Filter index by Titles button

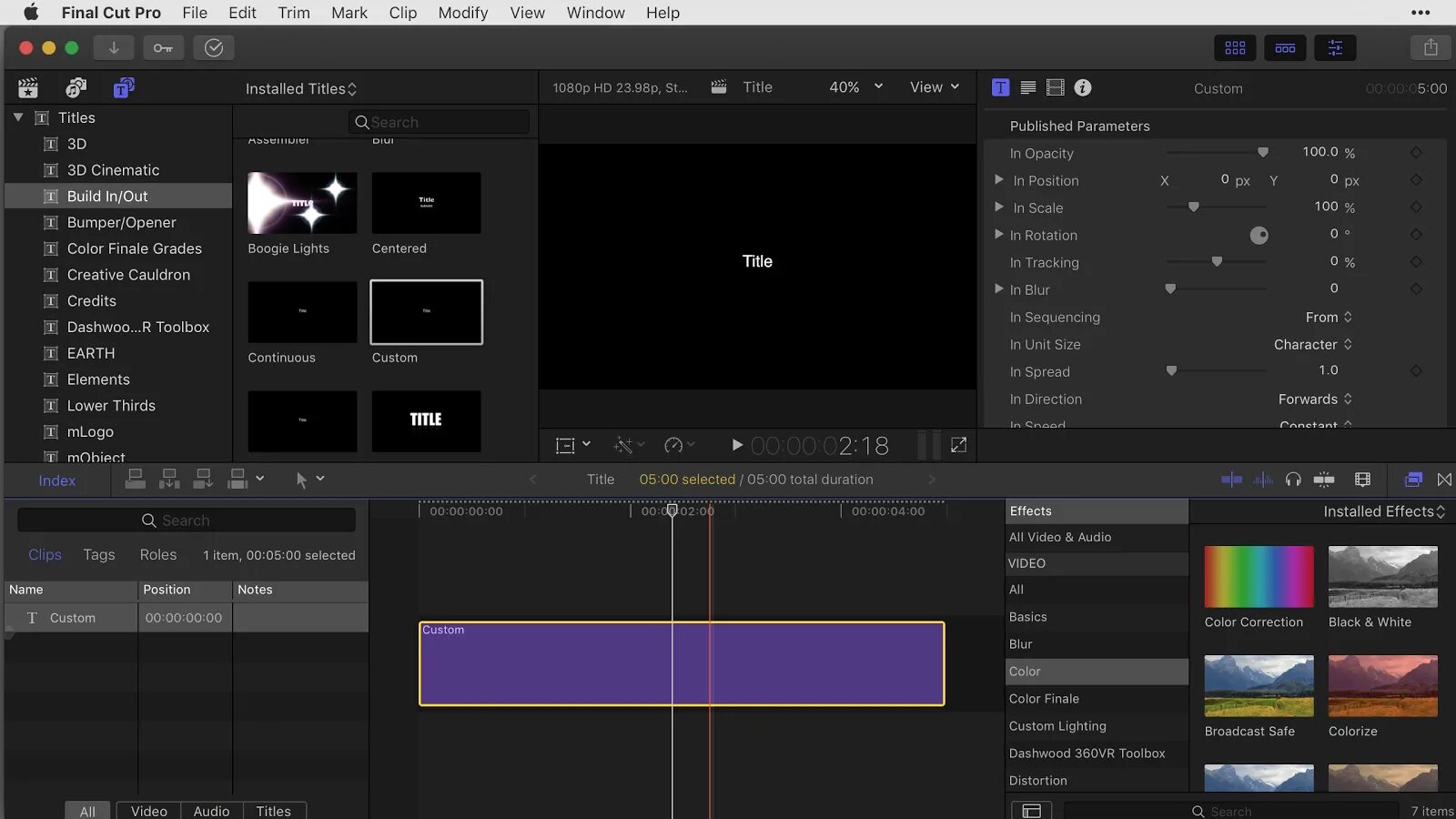274,811
